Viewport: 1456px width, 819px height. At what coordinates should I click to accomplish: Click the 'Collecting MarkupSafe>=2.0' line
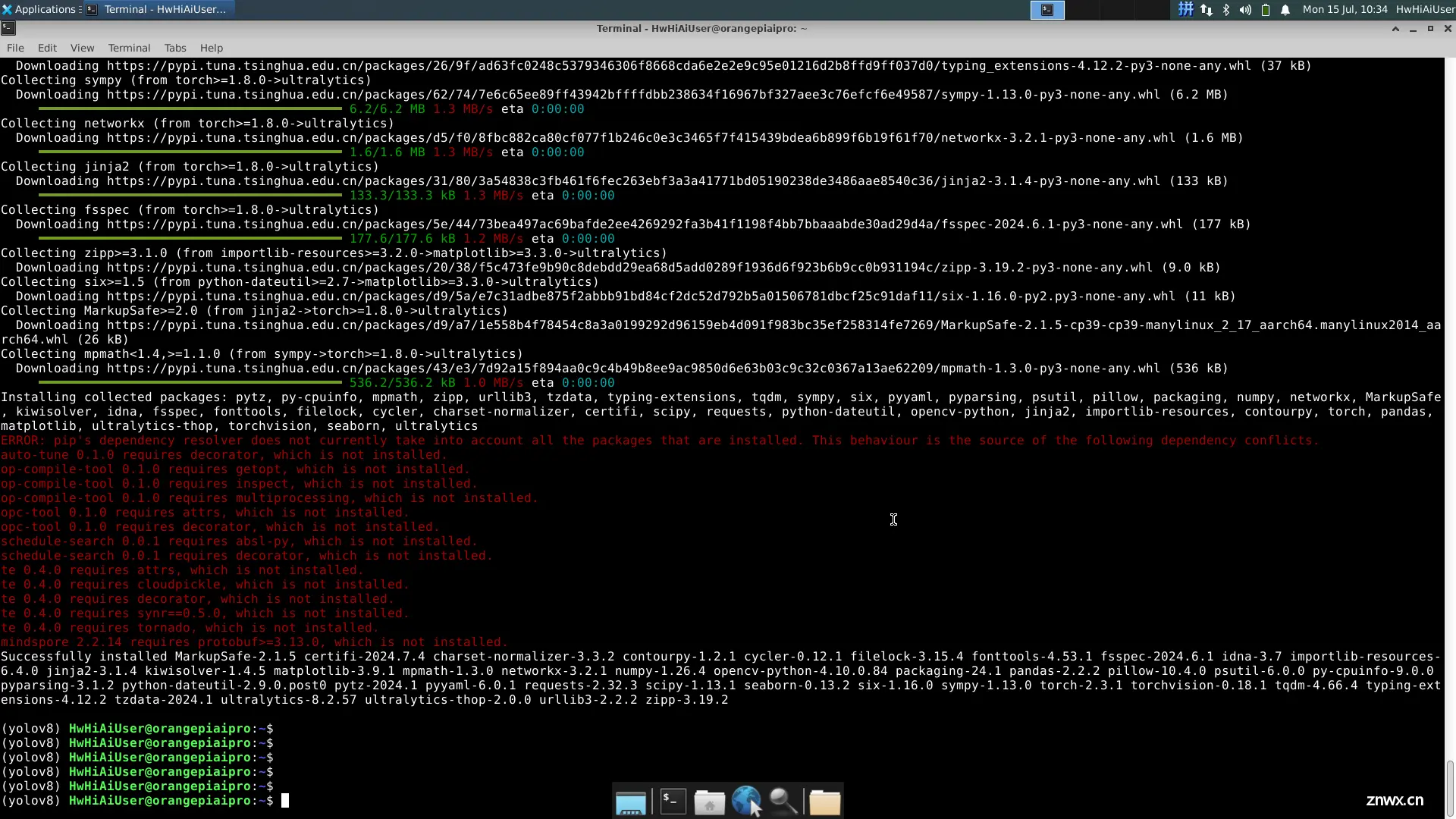pos(254,311)
